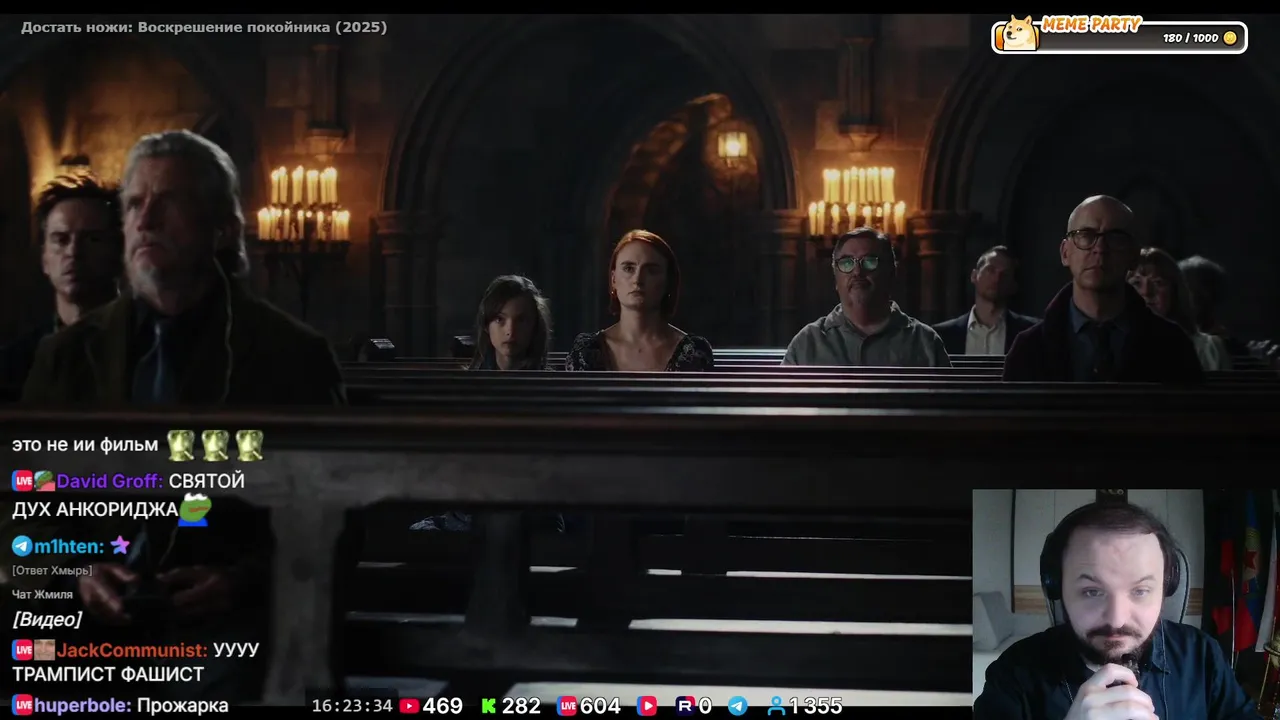Click the Rutube R icon next to 0
The width and height of the screenshot is (1280, 720).
pyautogui.click(x=685, y=706)
